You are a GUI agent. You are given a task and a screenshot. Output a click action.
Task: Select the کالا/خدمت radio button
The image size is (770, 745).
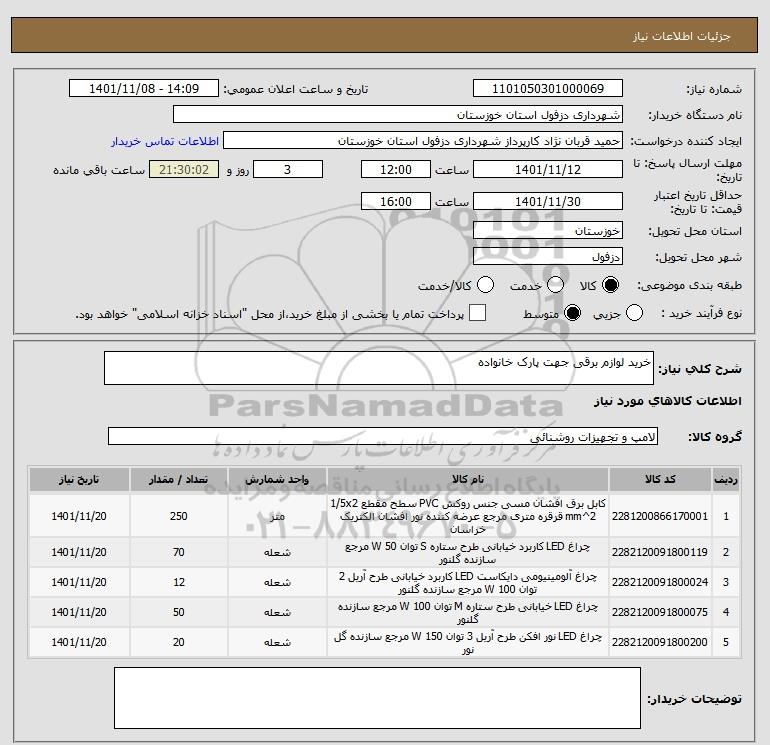point(485,285)
